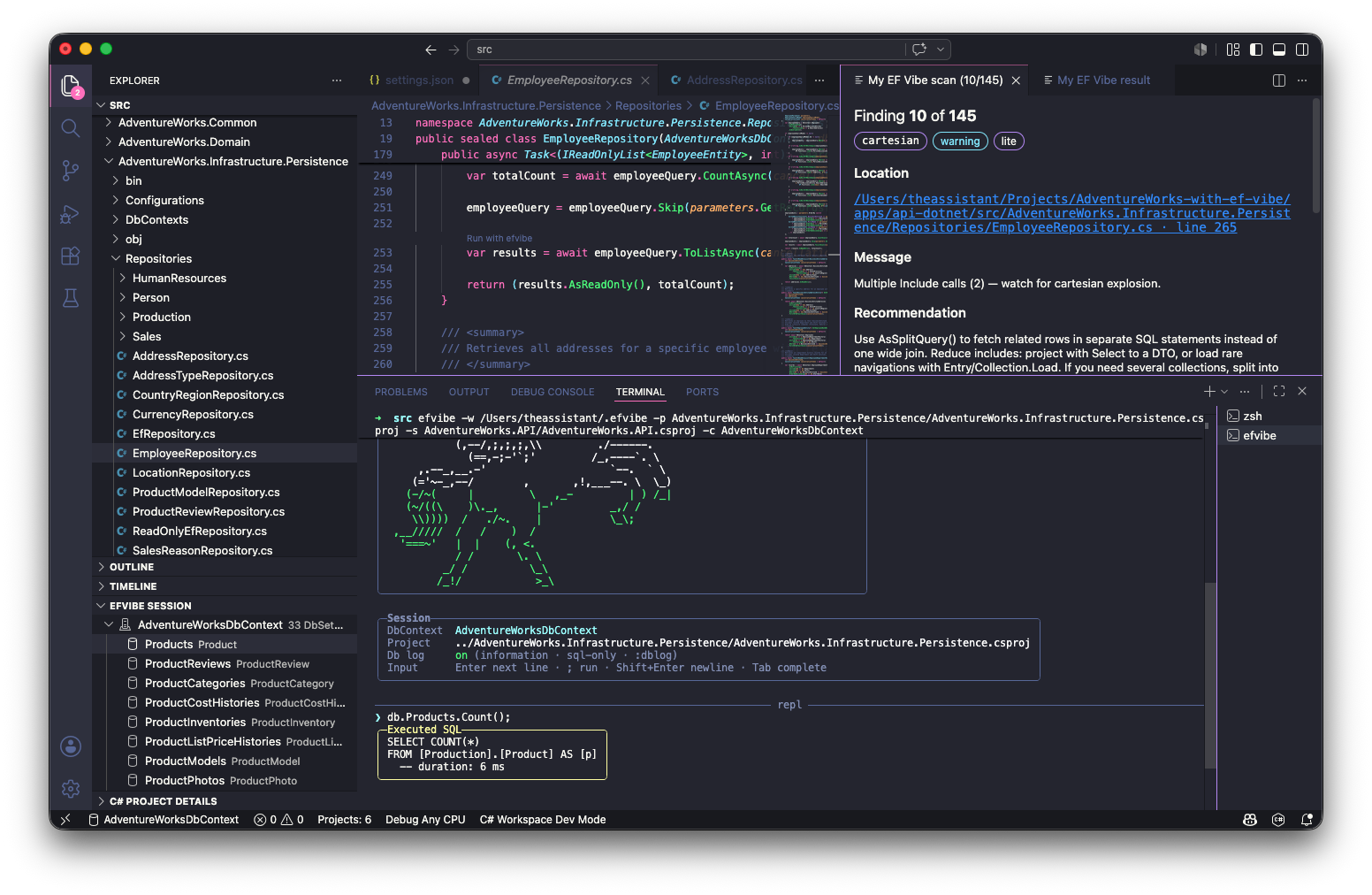Image resolution: width=1372 pixels, height=895 pixels.
Task: Expand the OUTLINE section
Action: (x=225, y=567)
